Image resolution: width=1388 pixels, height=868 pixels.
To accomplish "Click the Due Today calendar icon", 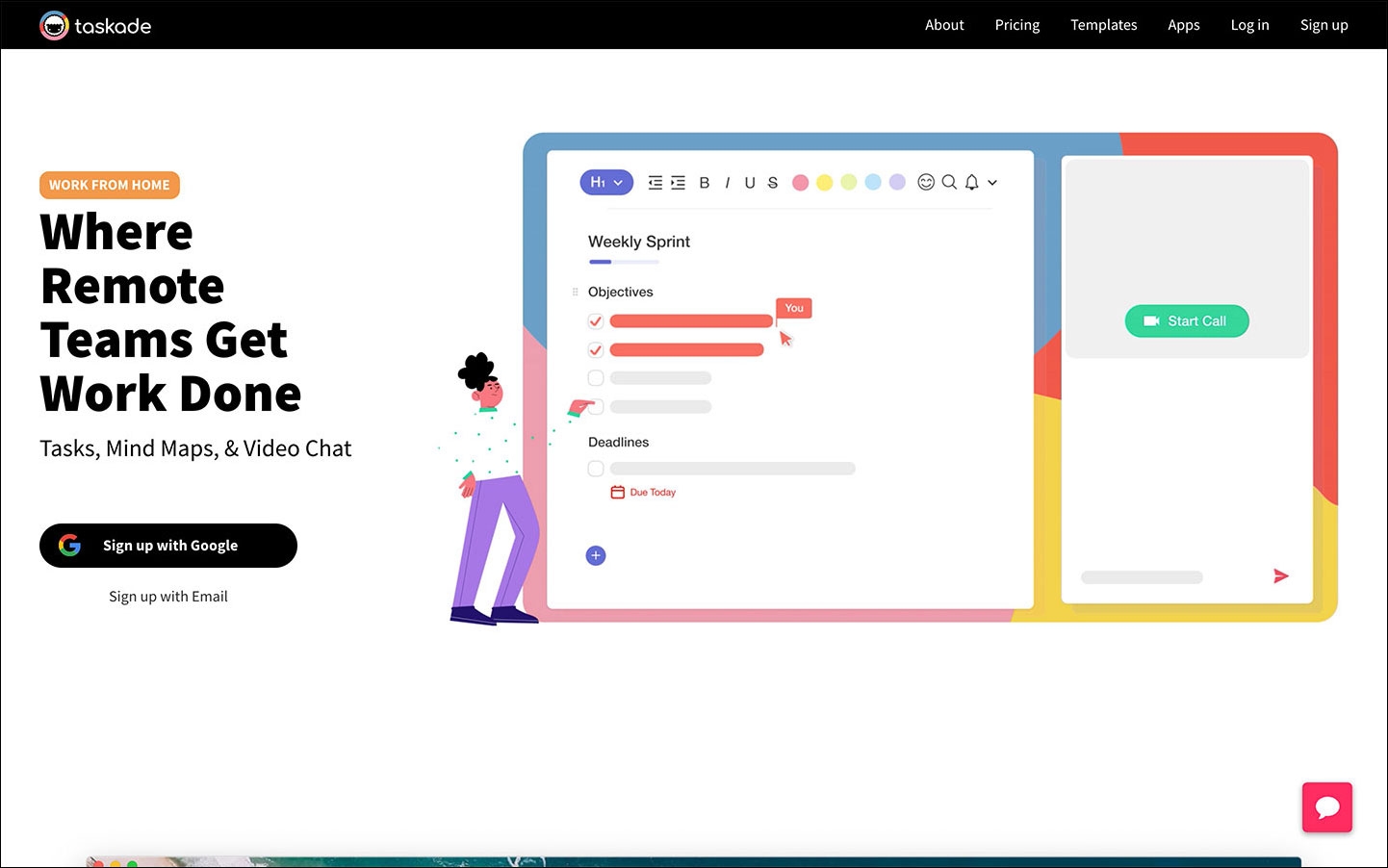I will 617,492.
